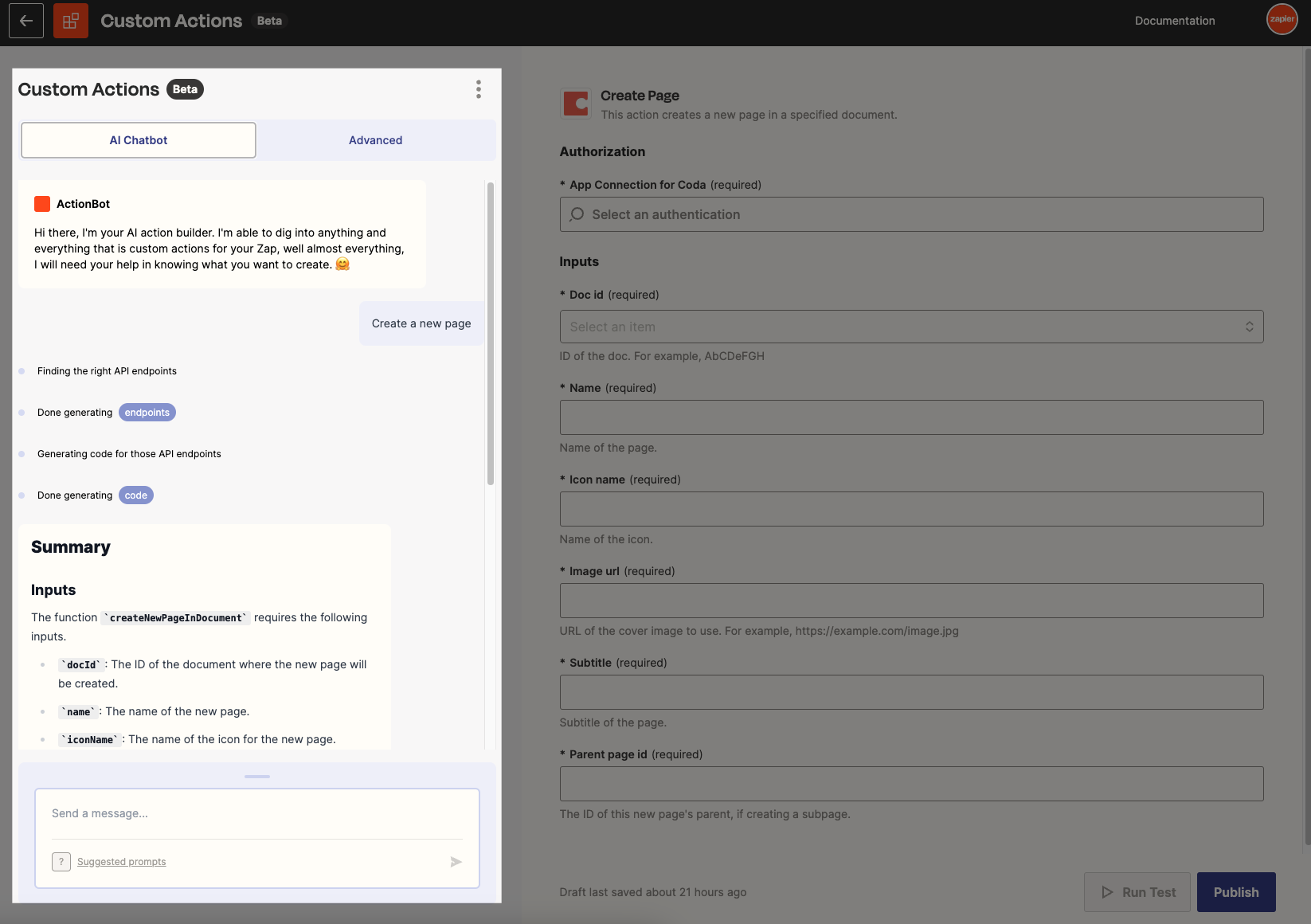Open the Custom Actions app icon
1311x924 pixels.
[71, 21]
